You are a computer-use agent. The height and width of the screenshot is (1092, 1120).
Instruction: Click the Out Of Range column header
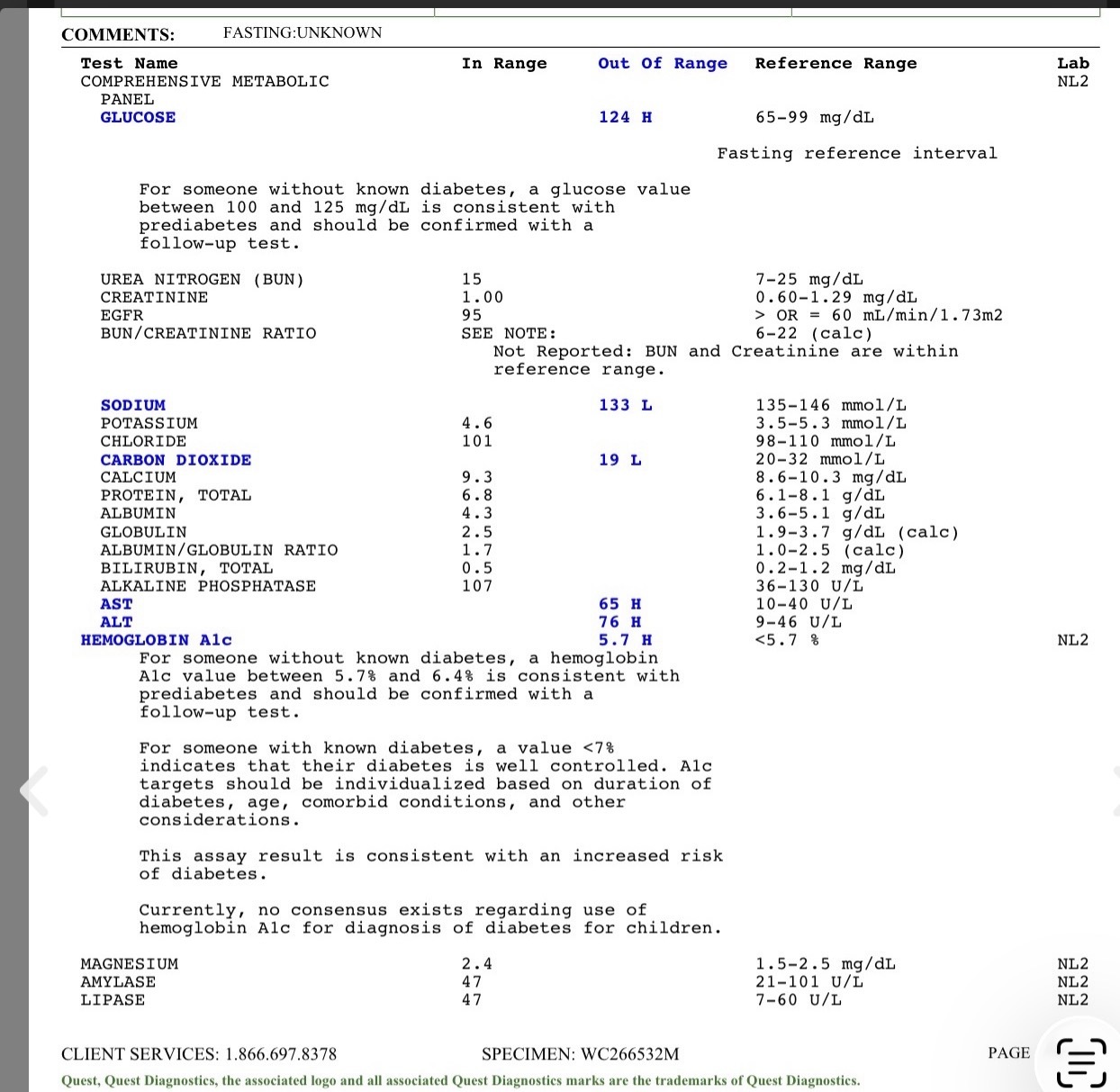pos(662,63)
